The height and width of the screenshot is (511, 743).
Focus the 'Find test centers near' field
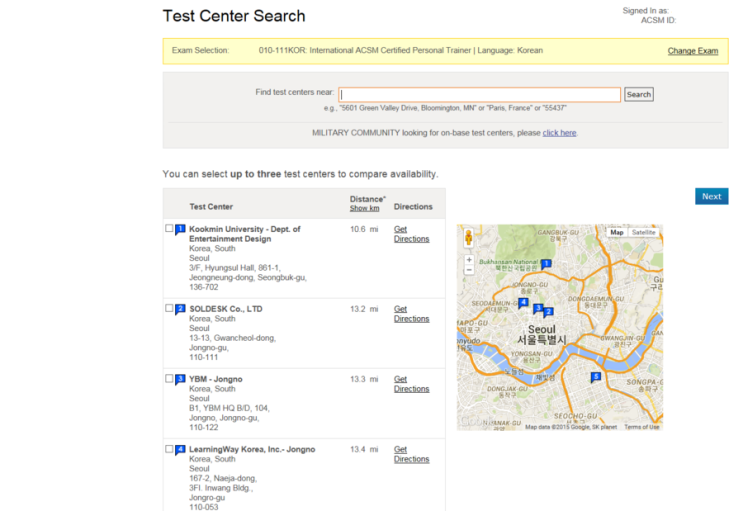click(479, 94)
